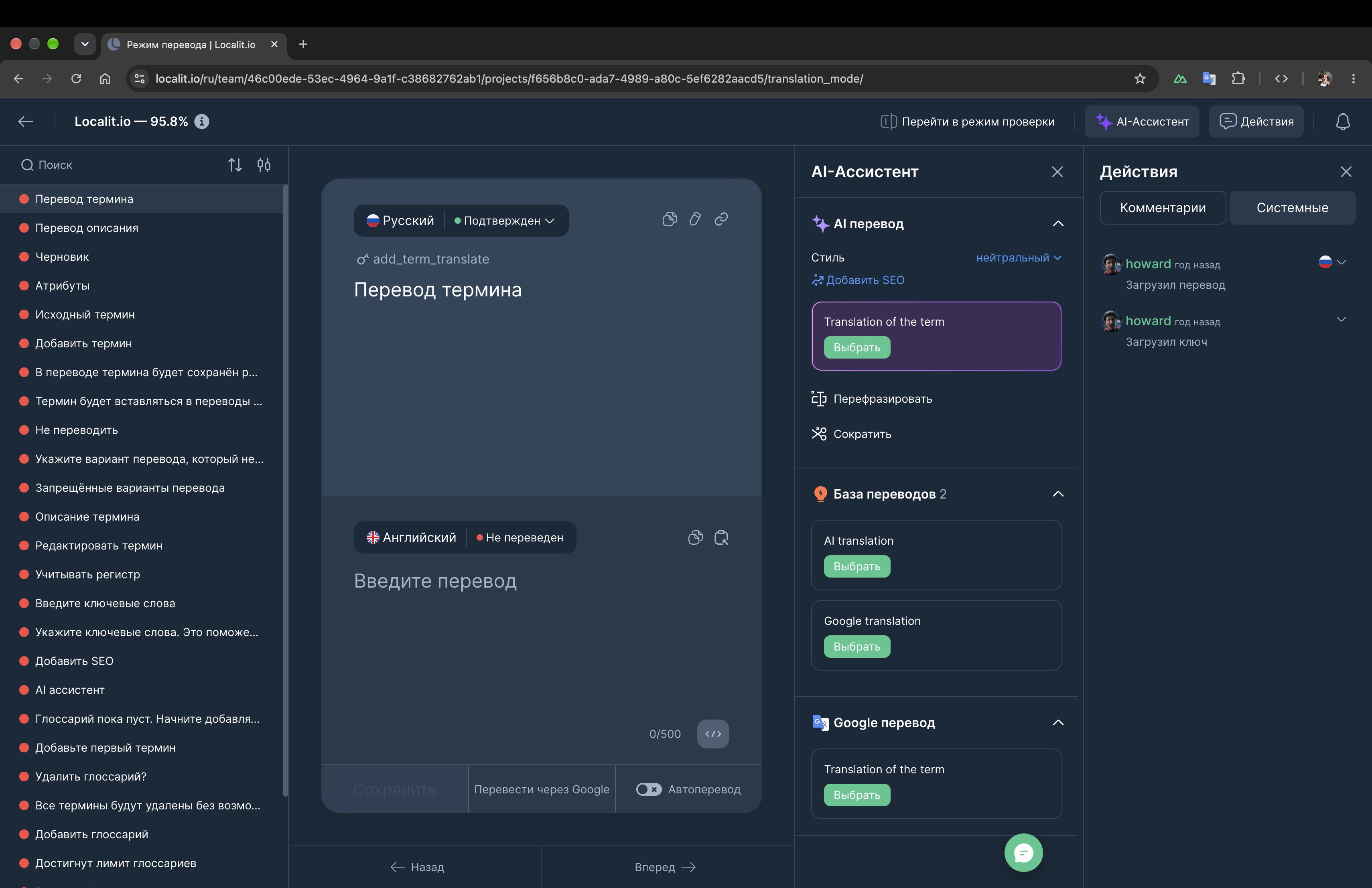Expand howard's Загрузил перевод entry chevron
This screenshot has height=888, width=1372.
(1342, 262)
